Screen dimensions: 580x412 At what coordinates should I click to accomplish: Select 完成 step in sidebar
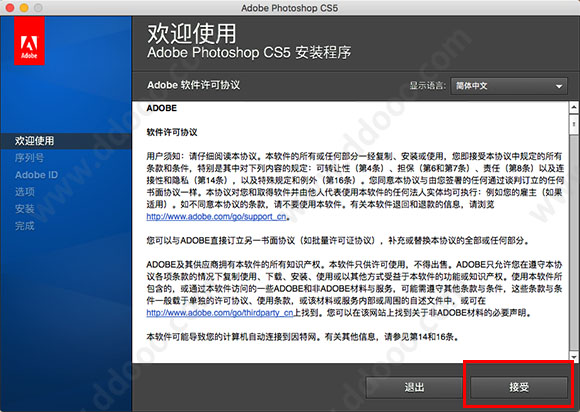(x=25, y=226)
